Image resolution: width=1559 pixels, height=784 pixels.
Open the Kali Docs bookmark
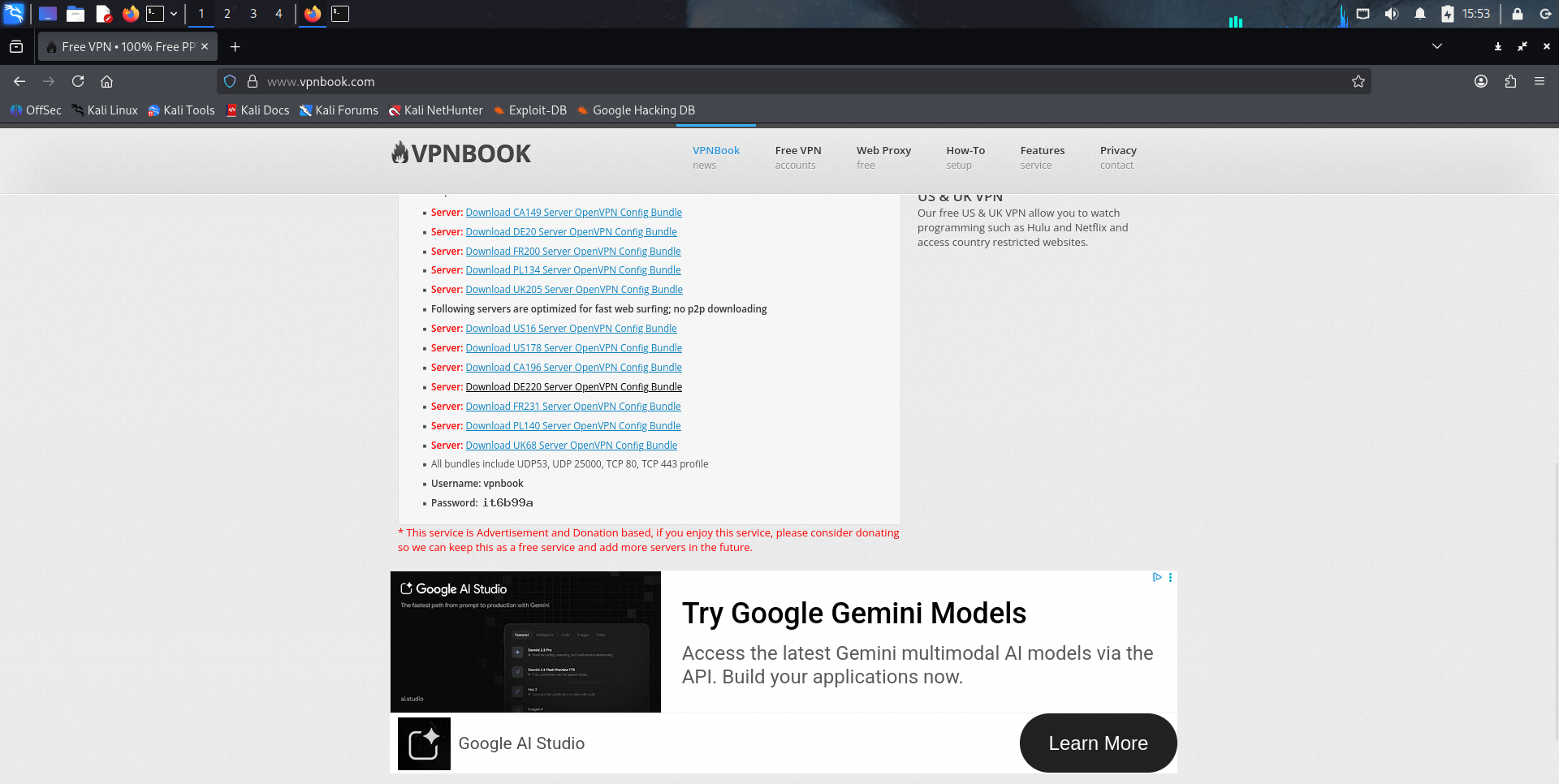[x=257, y=110]
